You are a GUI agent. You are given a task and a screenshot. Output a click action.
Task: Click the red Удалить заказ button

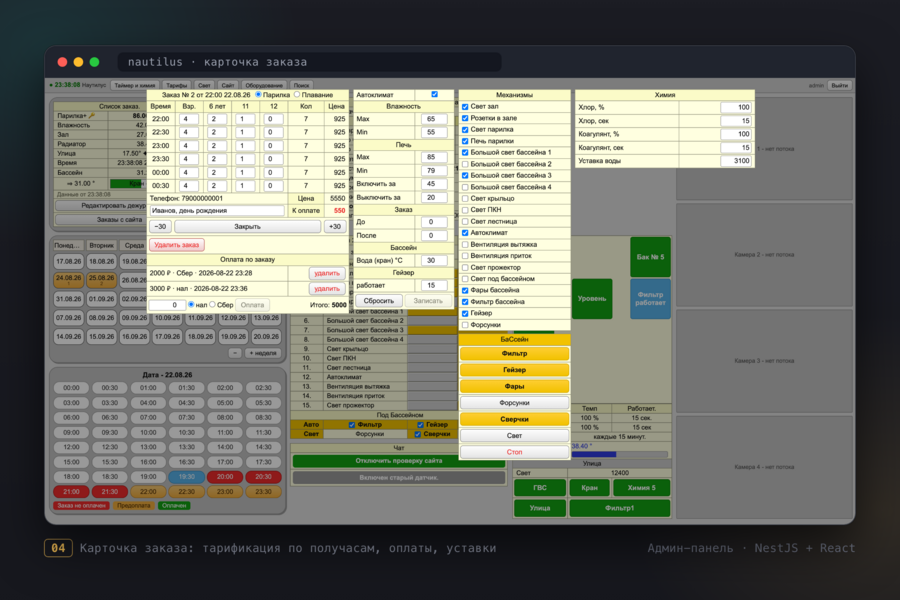tap(176, 245)
